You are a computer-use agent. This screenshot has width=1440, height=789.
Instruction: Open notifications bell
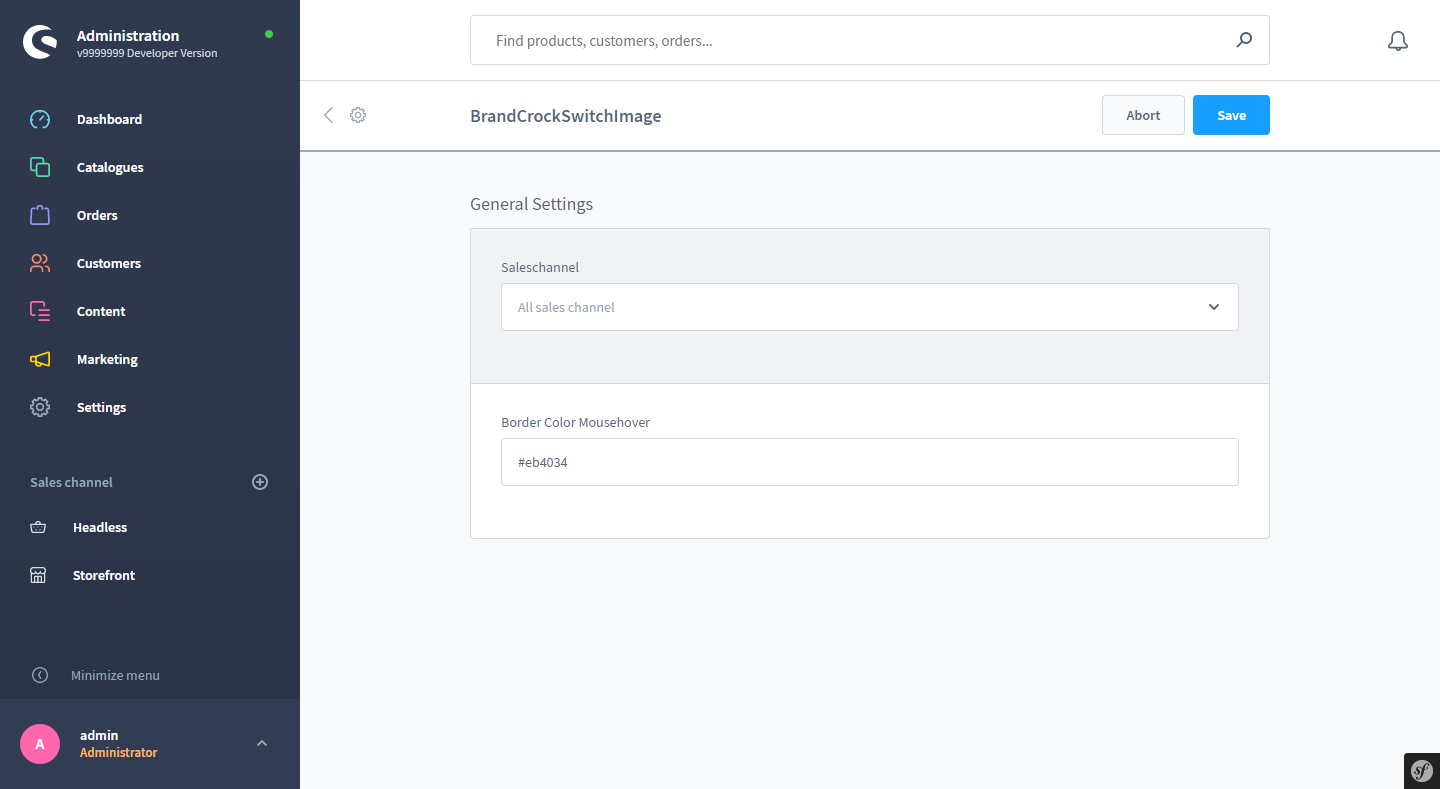[1398, 41]
